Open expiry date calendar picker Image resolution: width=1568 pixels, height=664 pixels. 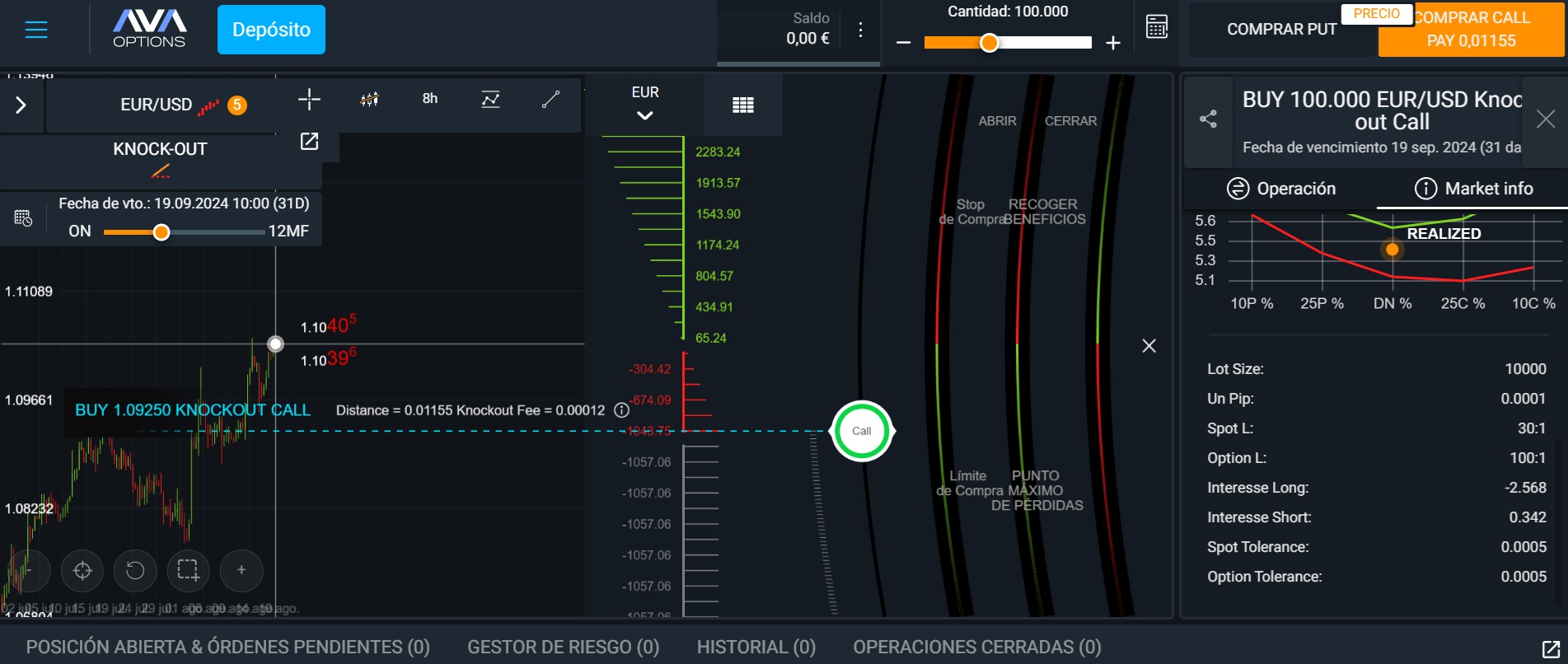click(x=23, y=217)
